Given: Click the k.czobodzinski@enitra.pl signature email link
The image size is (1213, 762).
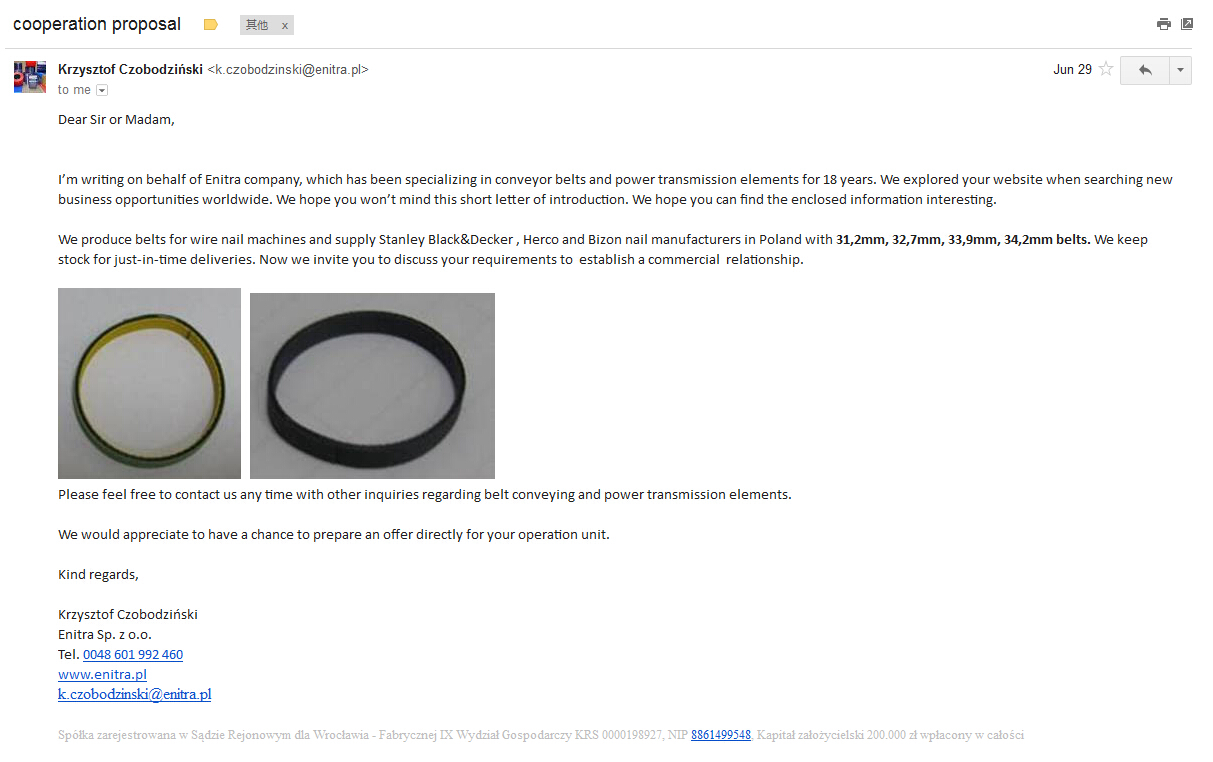Looking at the screenshot, I should (x=134, y=694).
